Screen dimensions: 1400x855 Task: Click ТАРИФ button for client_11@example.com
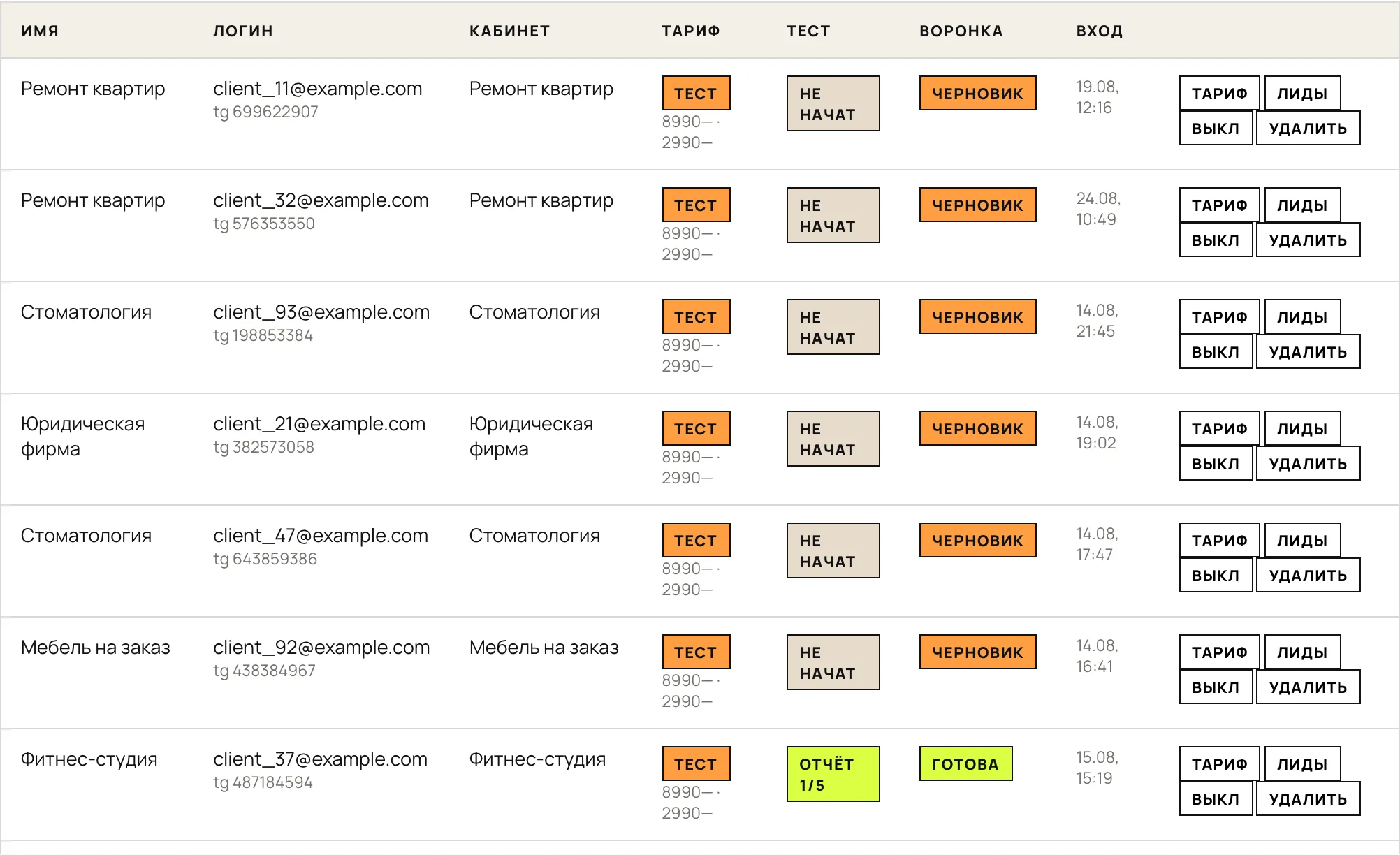pyautogui.click(x=1219, y=93)
